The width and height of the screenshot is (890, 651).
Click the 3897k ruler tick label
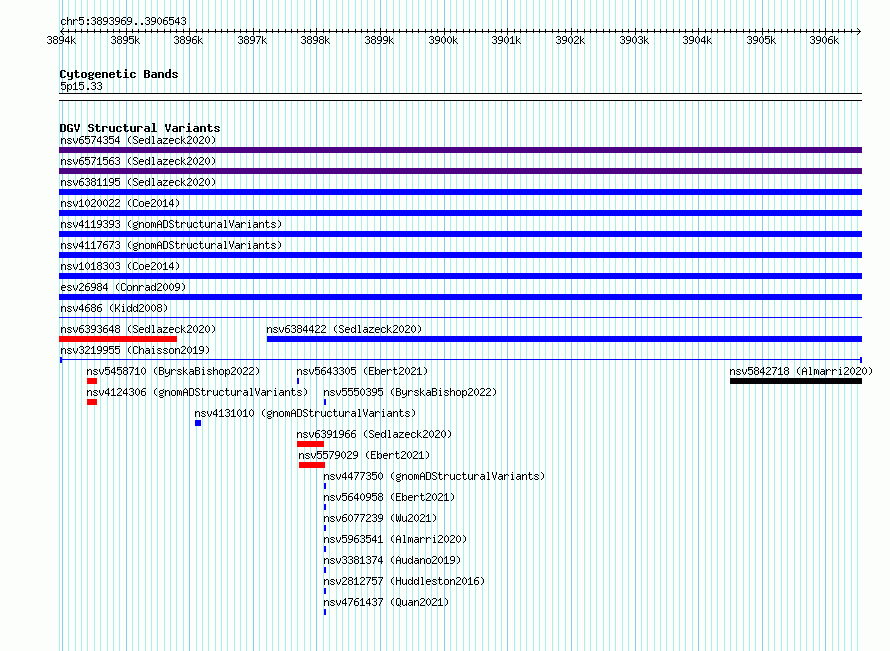pos(252,40)
